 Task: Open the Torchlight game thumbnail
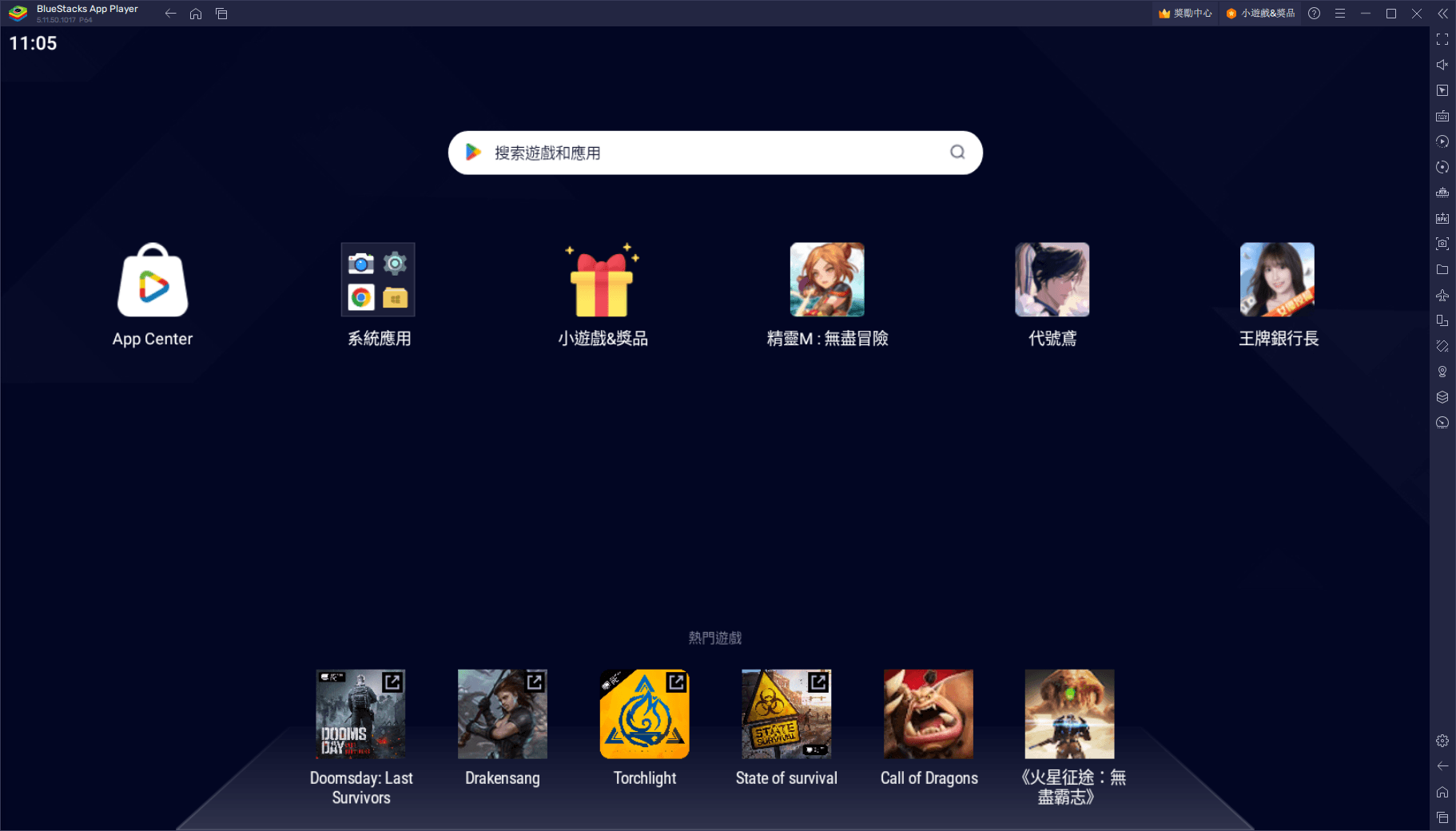coord(645,714)
